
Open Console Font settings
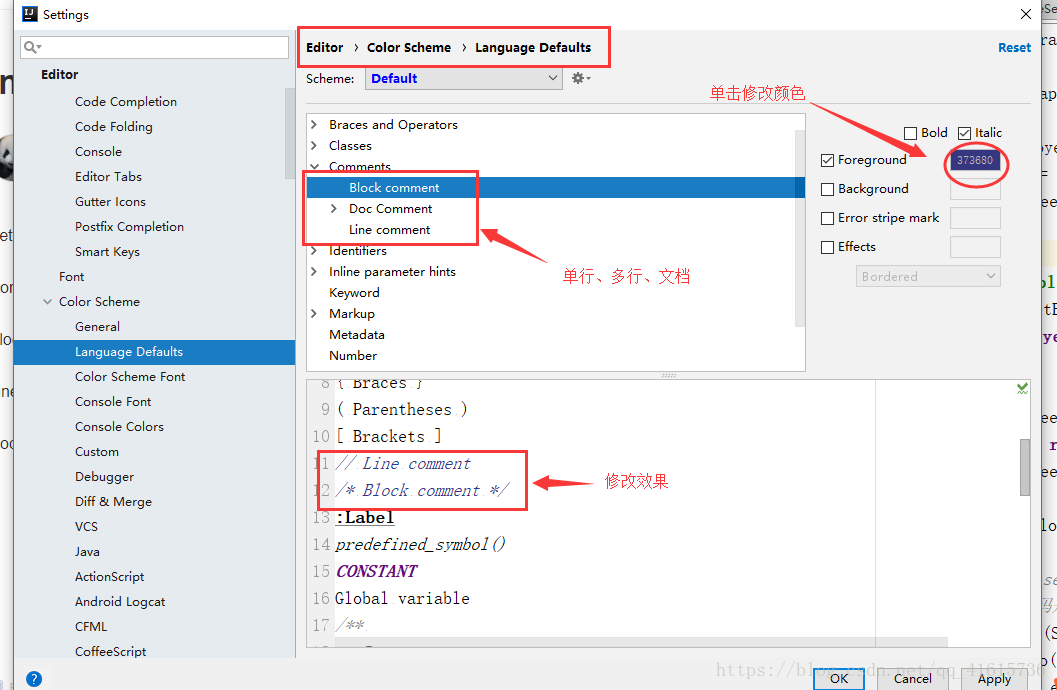click(113, 402)
